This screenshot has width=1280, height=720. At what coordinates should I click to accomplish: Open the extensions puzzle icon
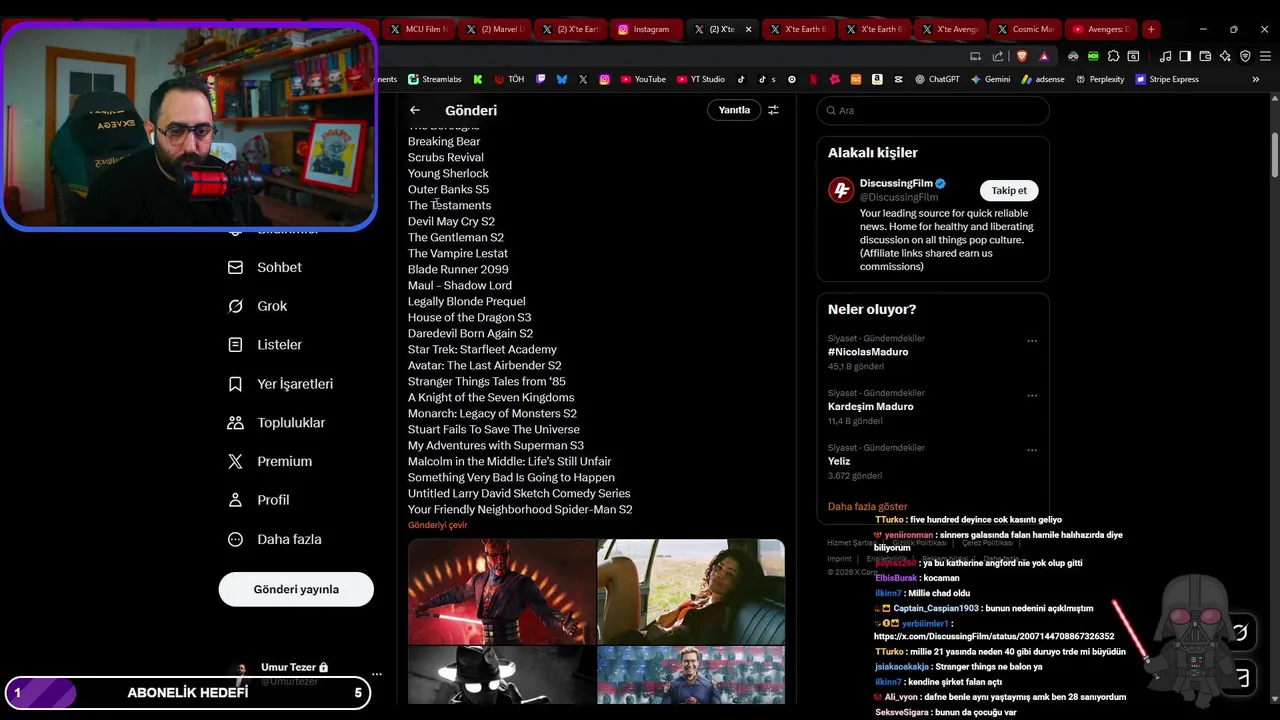[1113, 56]
